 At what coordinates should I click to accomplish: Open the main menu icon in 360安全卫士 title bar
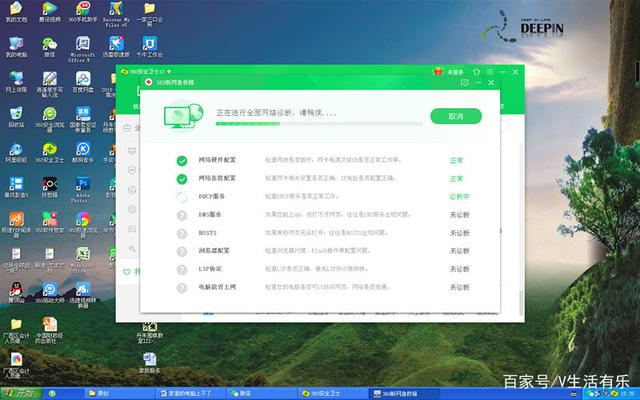490,72
